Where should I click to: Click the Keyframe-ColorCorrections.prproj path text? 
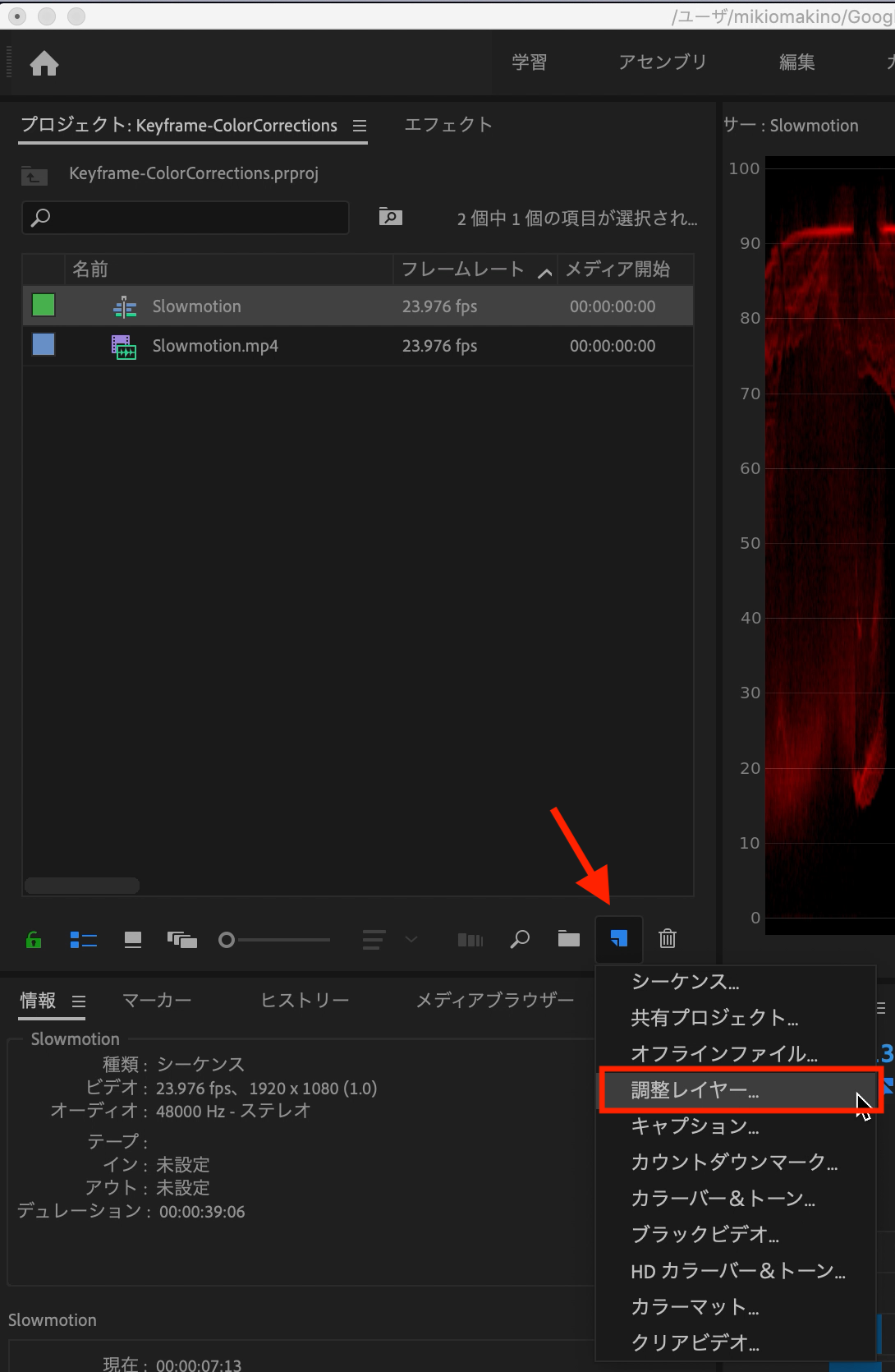[194, 173]
